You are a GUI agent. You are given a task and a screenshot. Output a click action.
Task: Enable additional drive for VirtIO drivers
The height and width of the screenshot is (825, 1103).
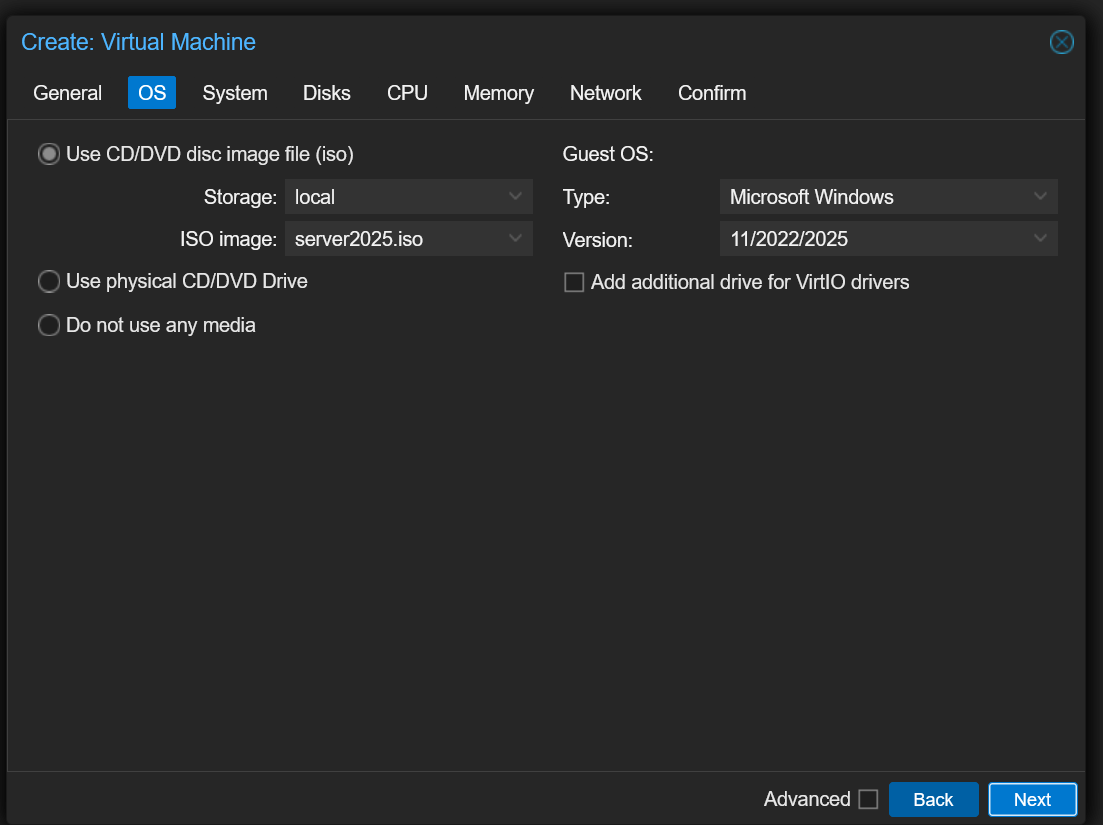(x=574, y=283)
